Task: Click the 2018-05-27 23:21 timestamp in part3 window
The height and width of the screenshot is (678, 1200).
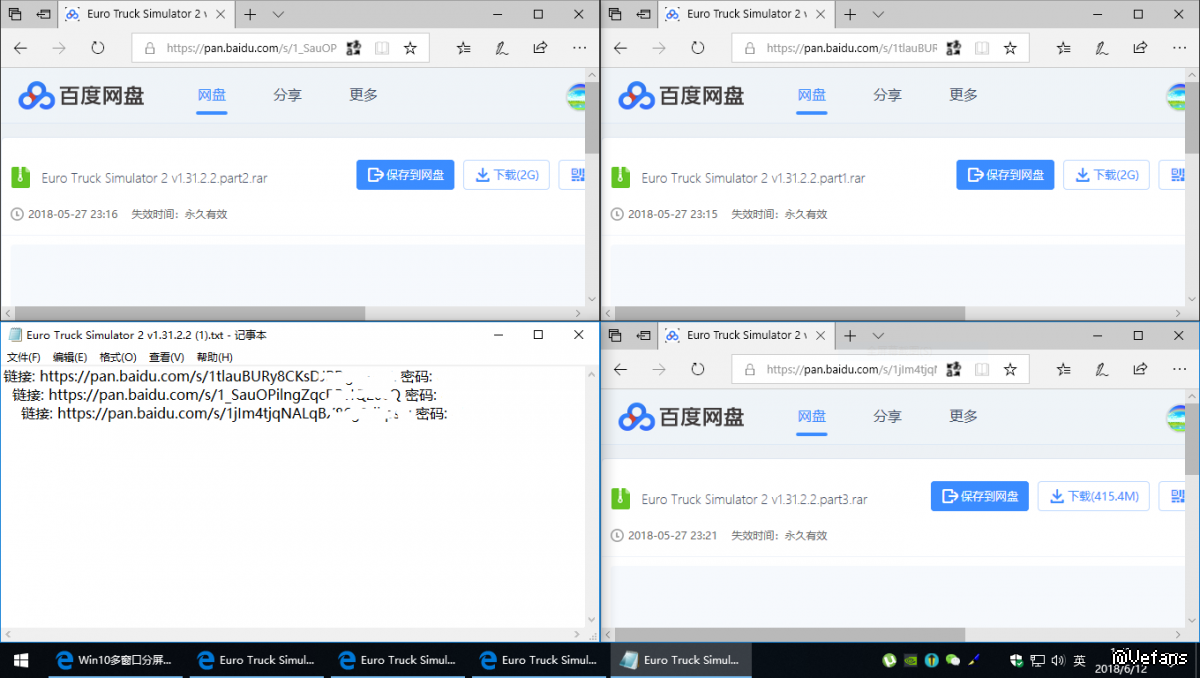Action: (x=672, y=535)
